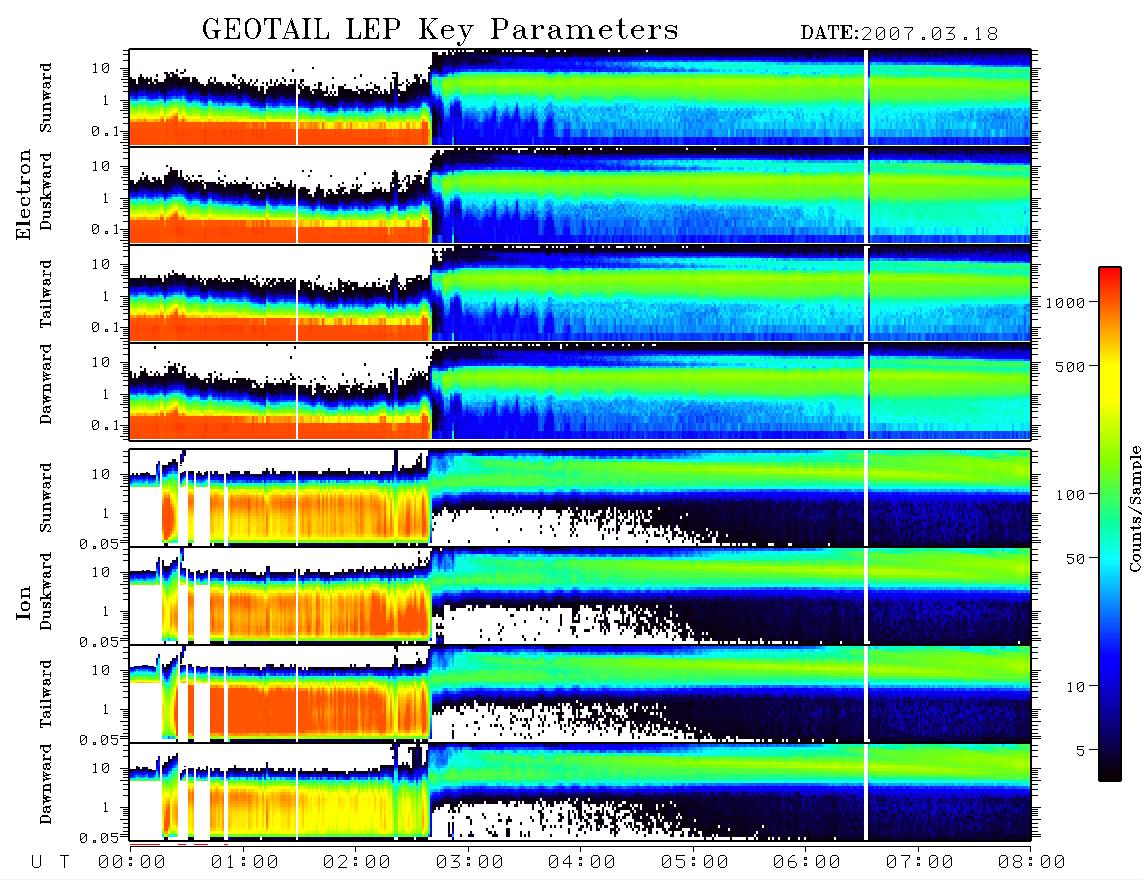Click the Ion "Dawnward" panel label
Image resolution: width=1142 pixels, height=880 pixels.
click(46, 784)
